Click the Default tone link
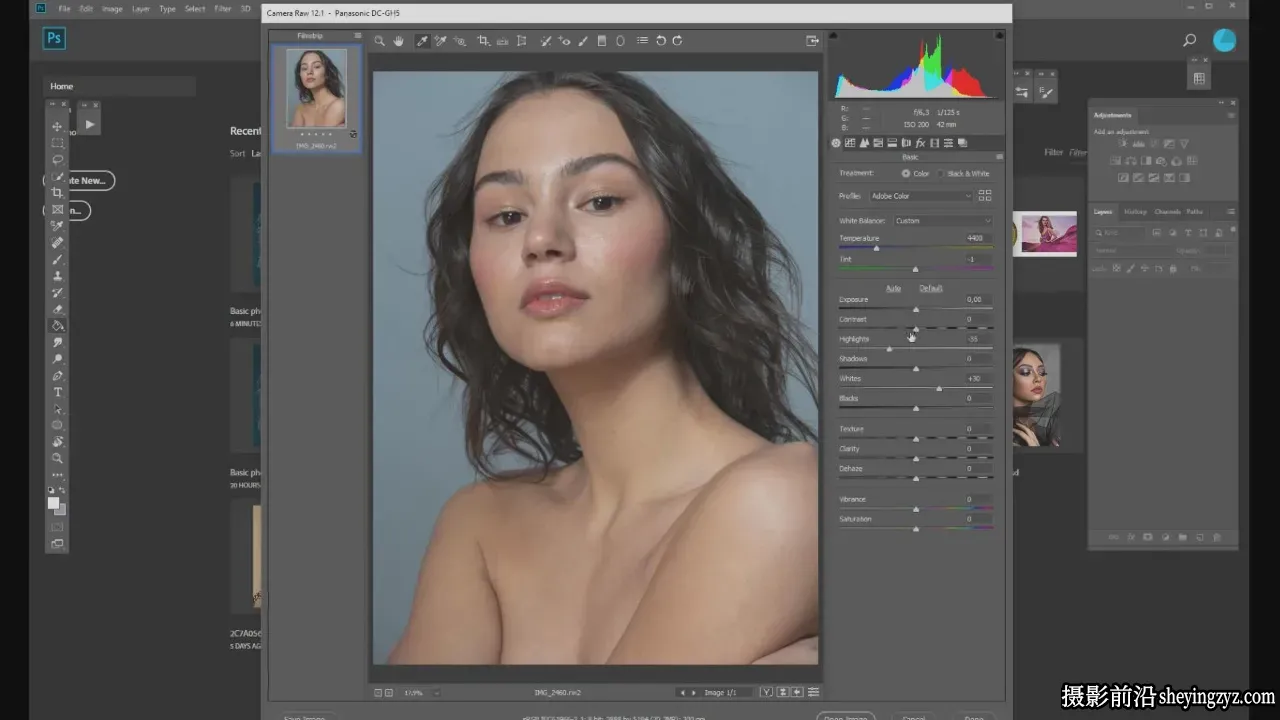This screenshot has width=1280, height=720. pos(931,288)
